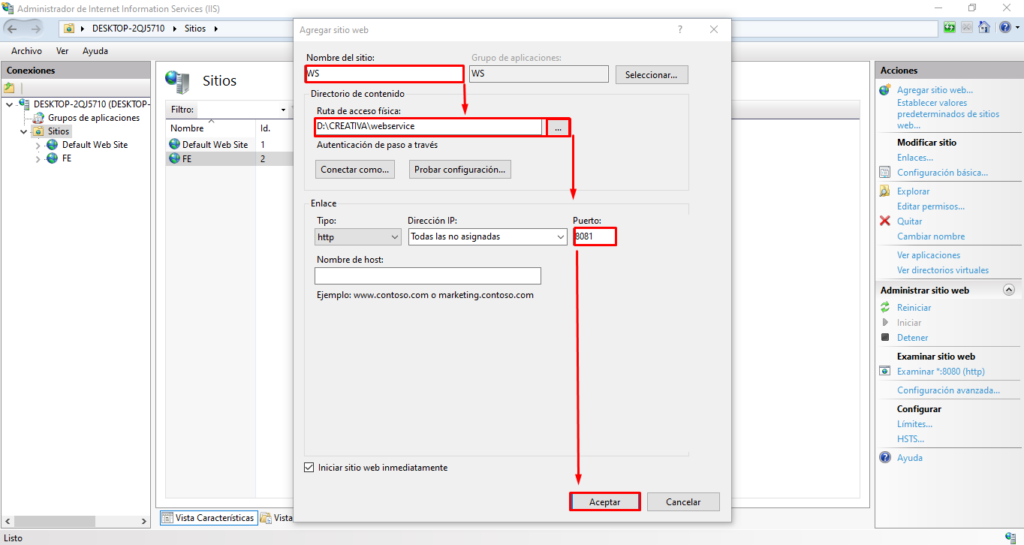Viewport: 1024px width, 545px height.
Task: Collapse the DESKTOP-2QJ5710 server node
Action: pos(9,104)
